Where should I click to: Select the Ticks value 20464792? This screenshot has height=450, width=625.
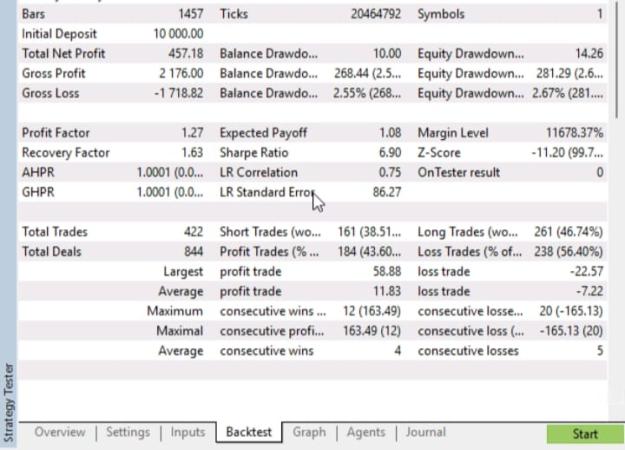tap(375, 14)
